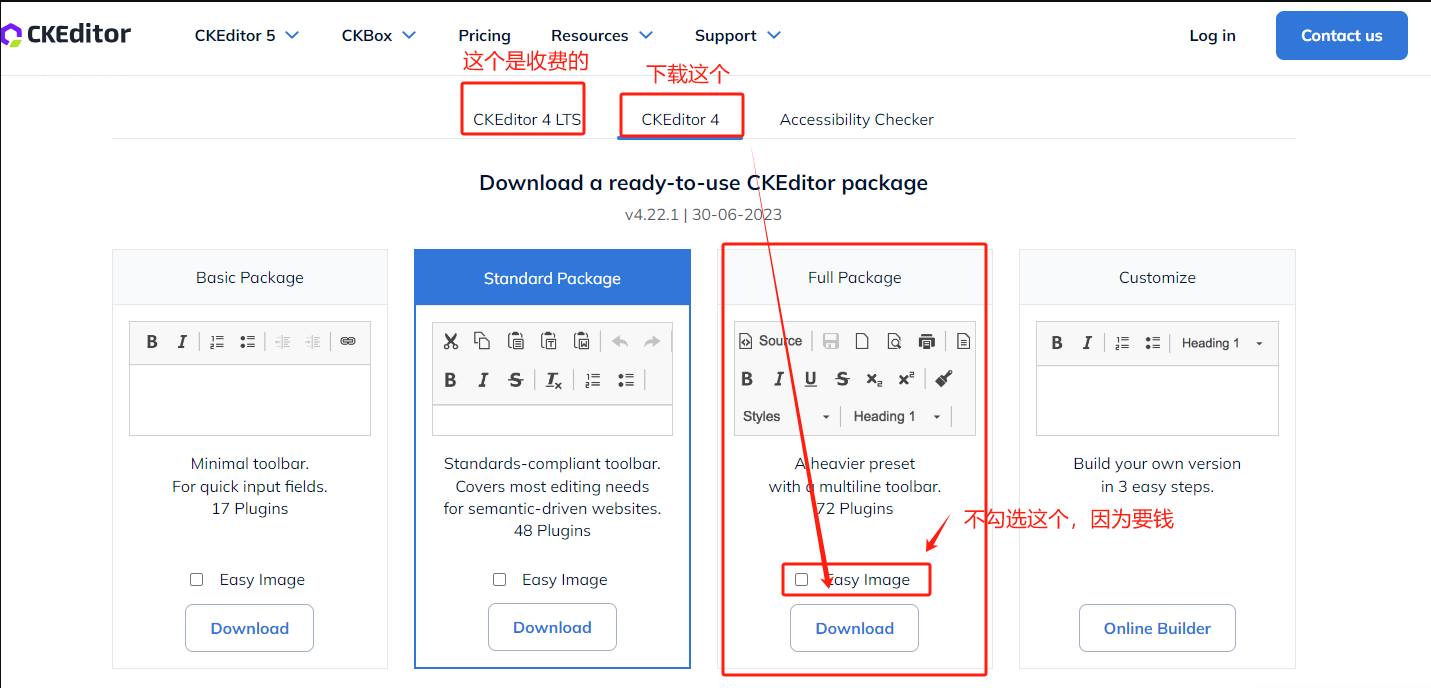The image size is (1431, 688).
Task: Open the Online Builder
Action: tap(1157, 628)
